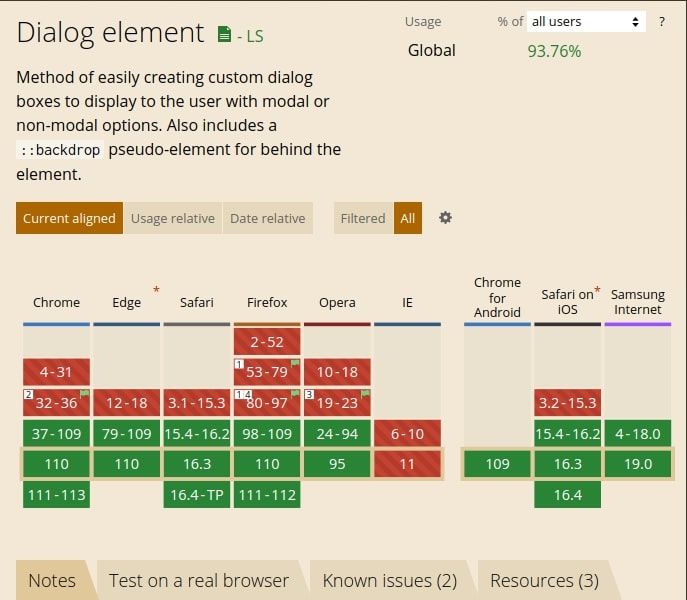The height and width of the screenshot is (600, 687).
Task: Click the Chrome 37-109 version cell
Action: 57,433
